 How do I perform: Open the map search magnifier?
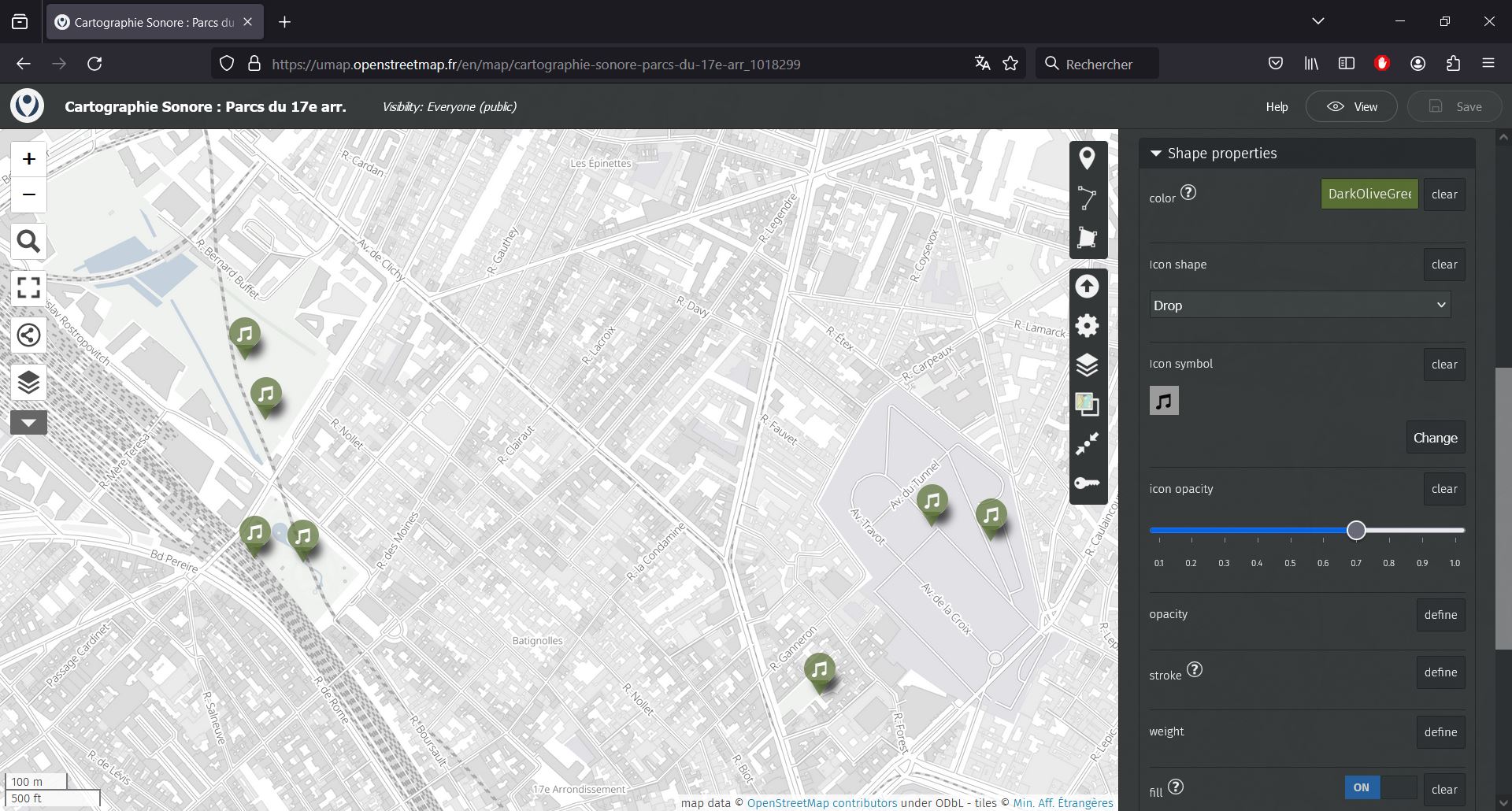click(29, 241)
